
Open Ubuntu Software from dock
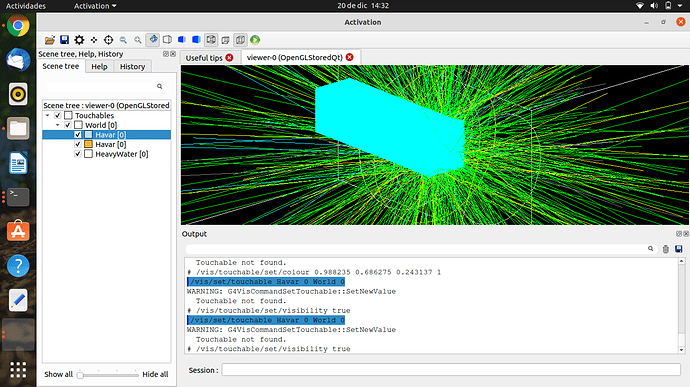coord(18,231)
